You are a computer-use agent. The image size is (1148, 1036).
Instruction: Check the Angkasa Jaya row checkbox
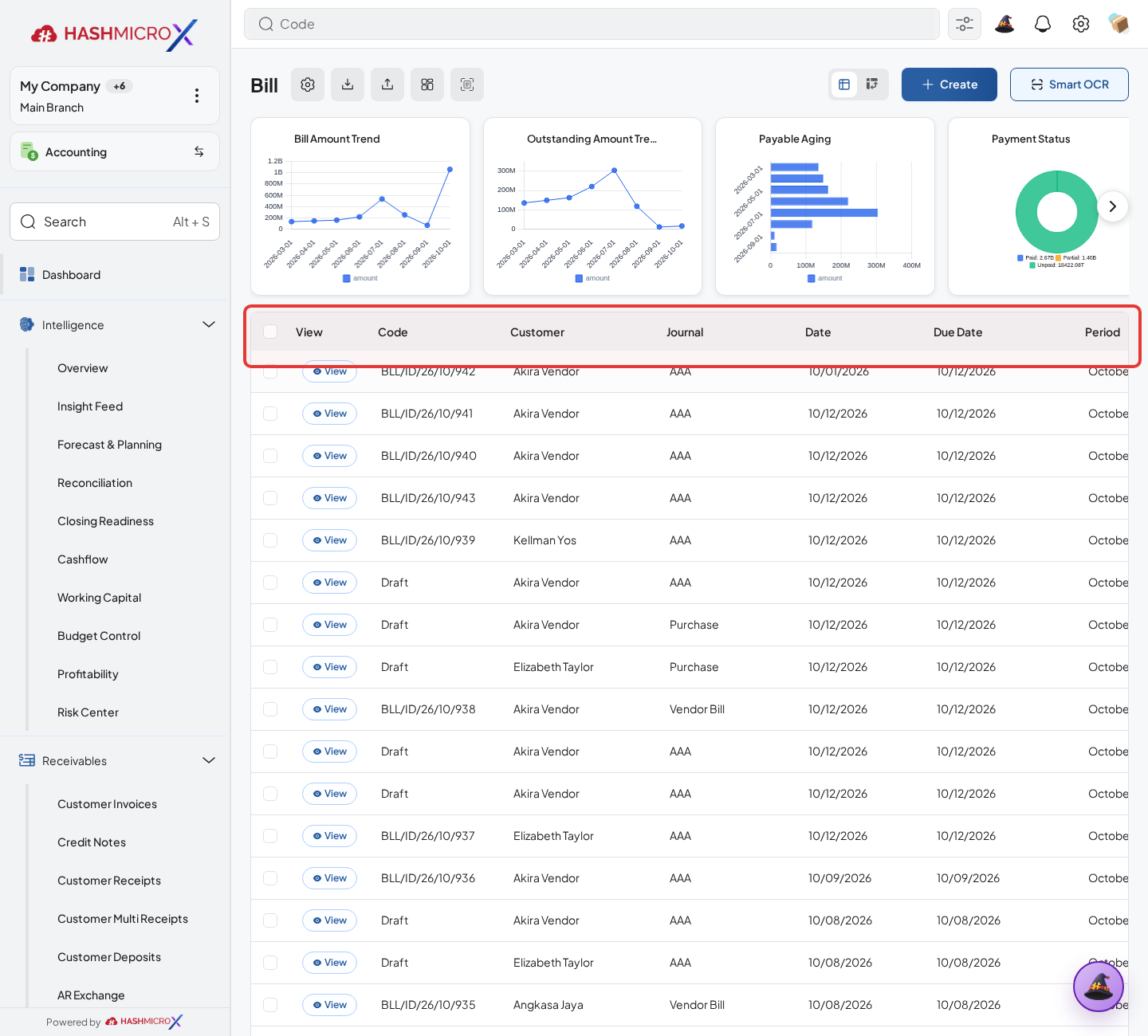pos(270,1005)
